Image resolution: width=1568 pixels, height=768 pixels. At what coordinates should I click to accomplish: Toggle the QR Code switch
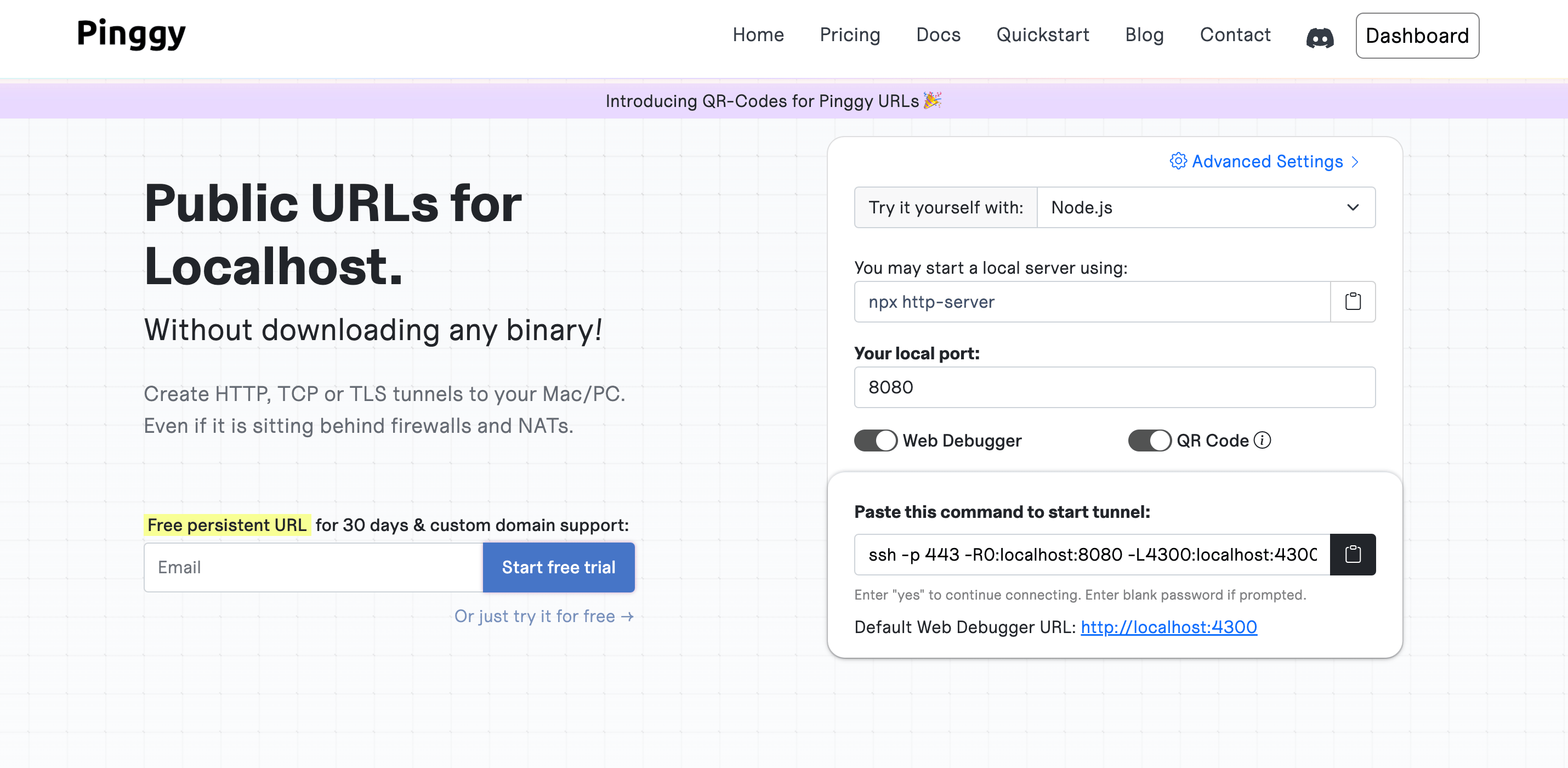tap(1149, 440)
